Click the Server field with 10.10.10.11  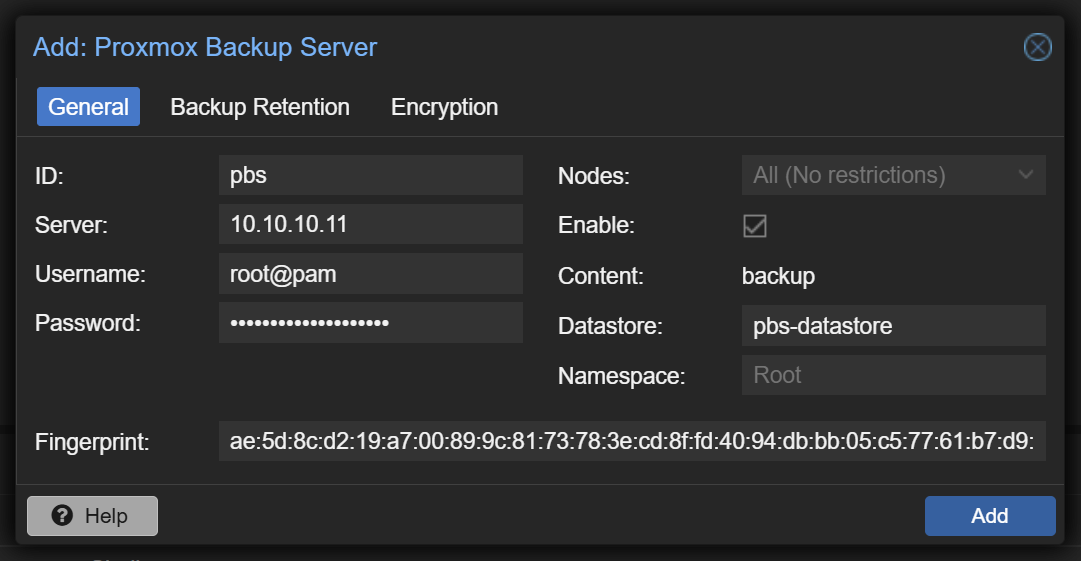(370, 224)
